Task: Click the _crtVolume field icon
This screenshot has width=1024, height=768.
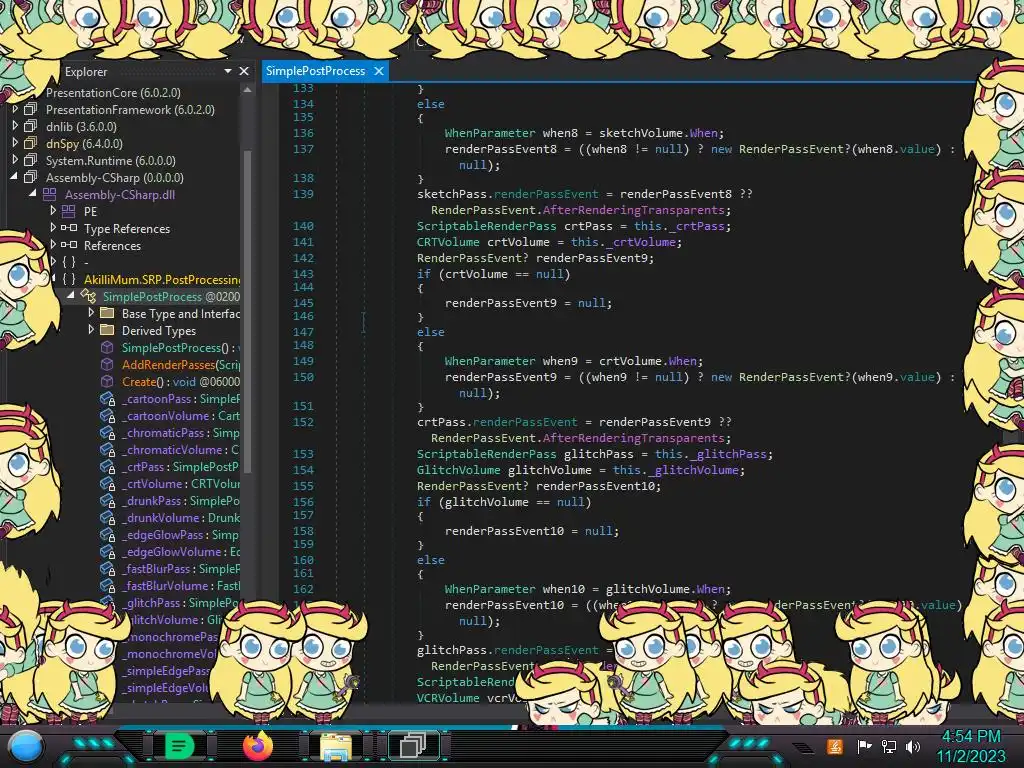Action: 108,484
